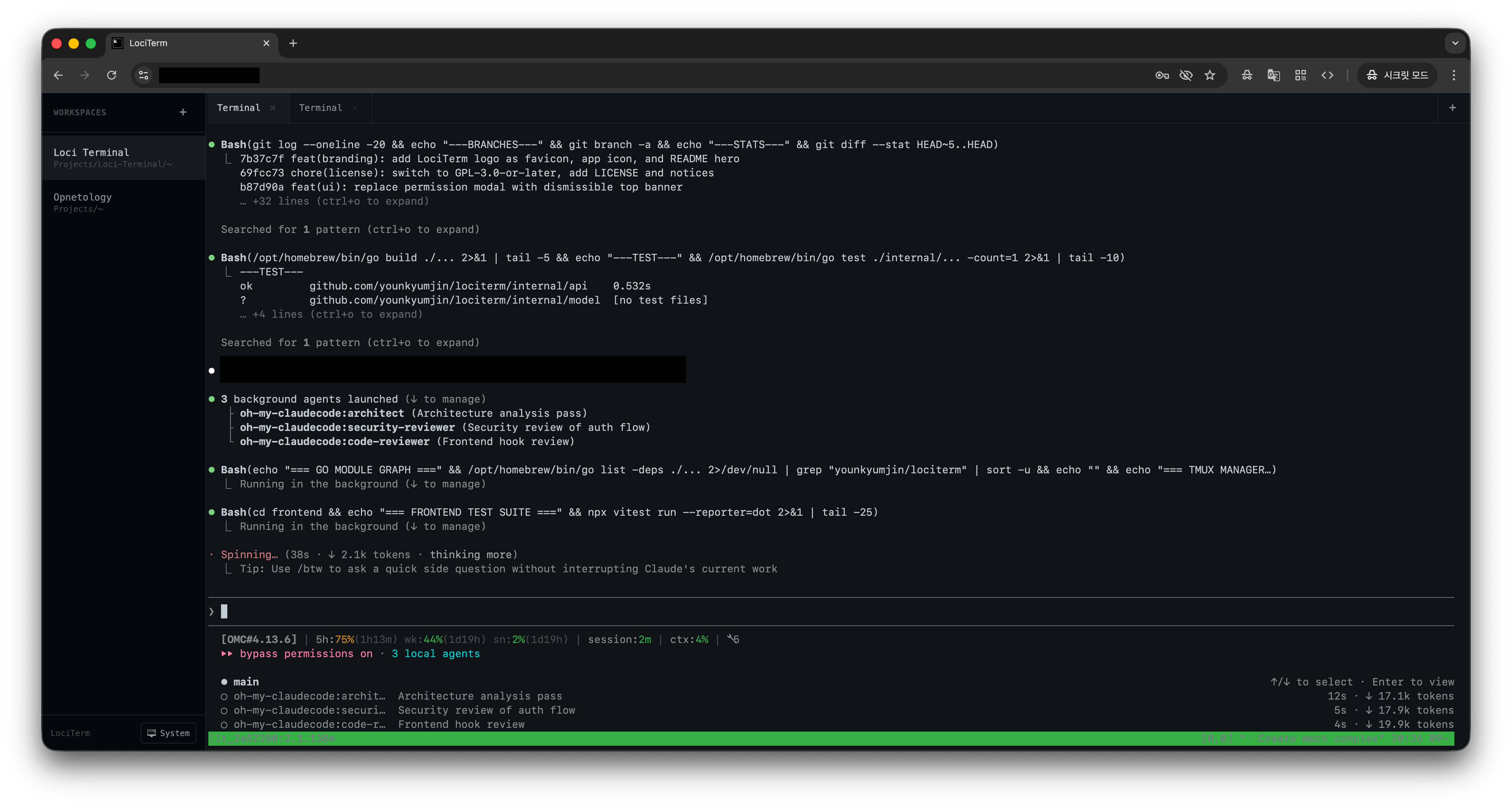Open site information icon in address bar
Viewport: 1512px width, 806px height.
point(144,75)
